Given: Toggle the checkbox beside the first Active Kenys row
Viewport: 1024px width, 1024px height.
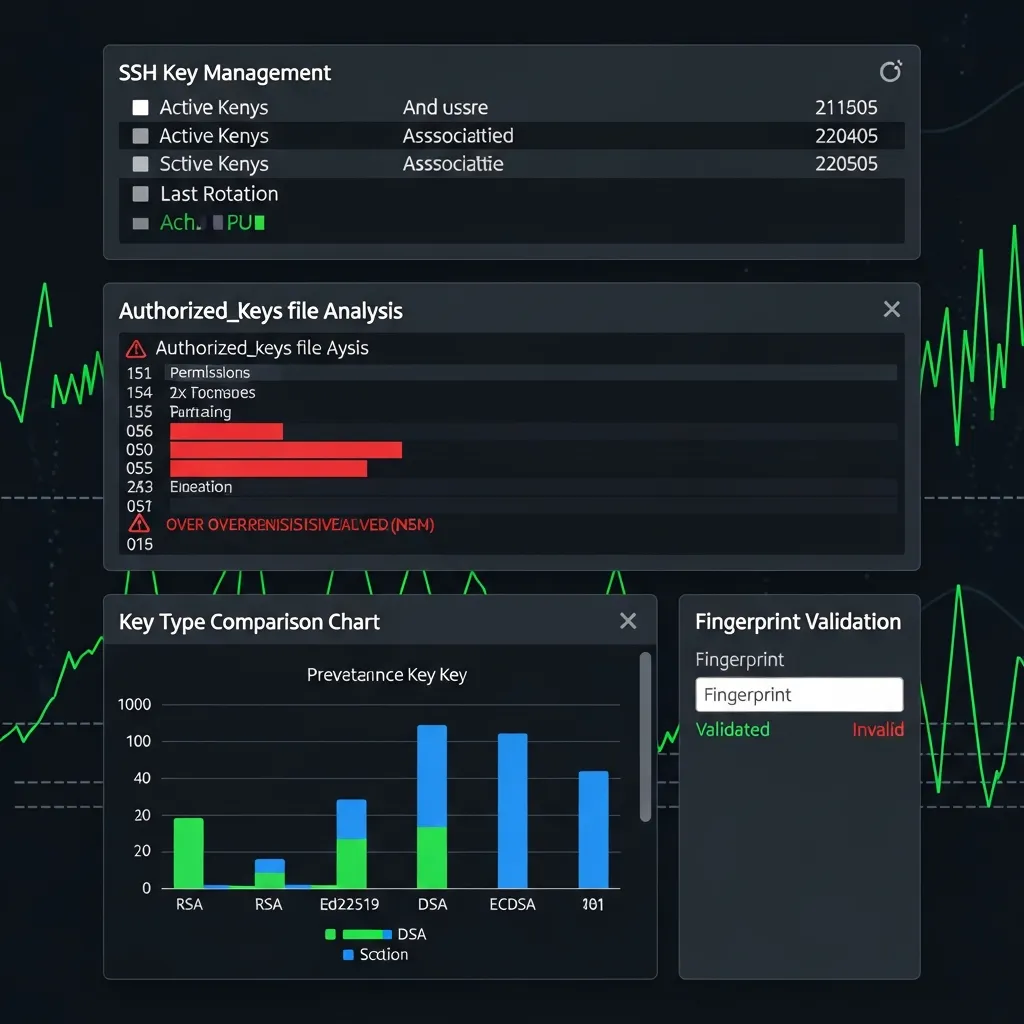Looking at the screenshot, I should pyautogui.click(x=140, y=107).
